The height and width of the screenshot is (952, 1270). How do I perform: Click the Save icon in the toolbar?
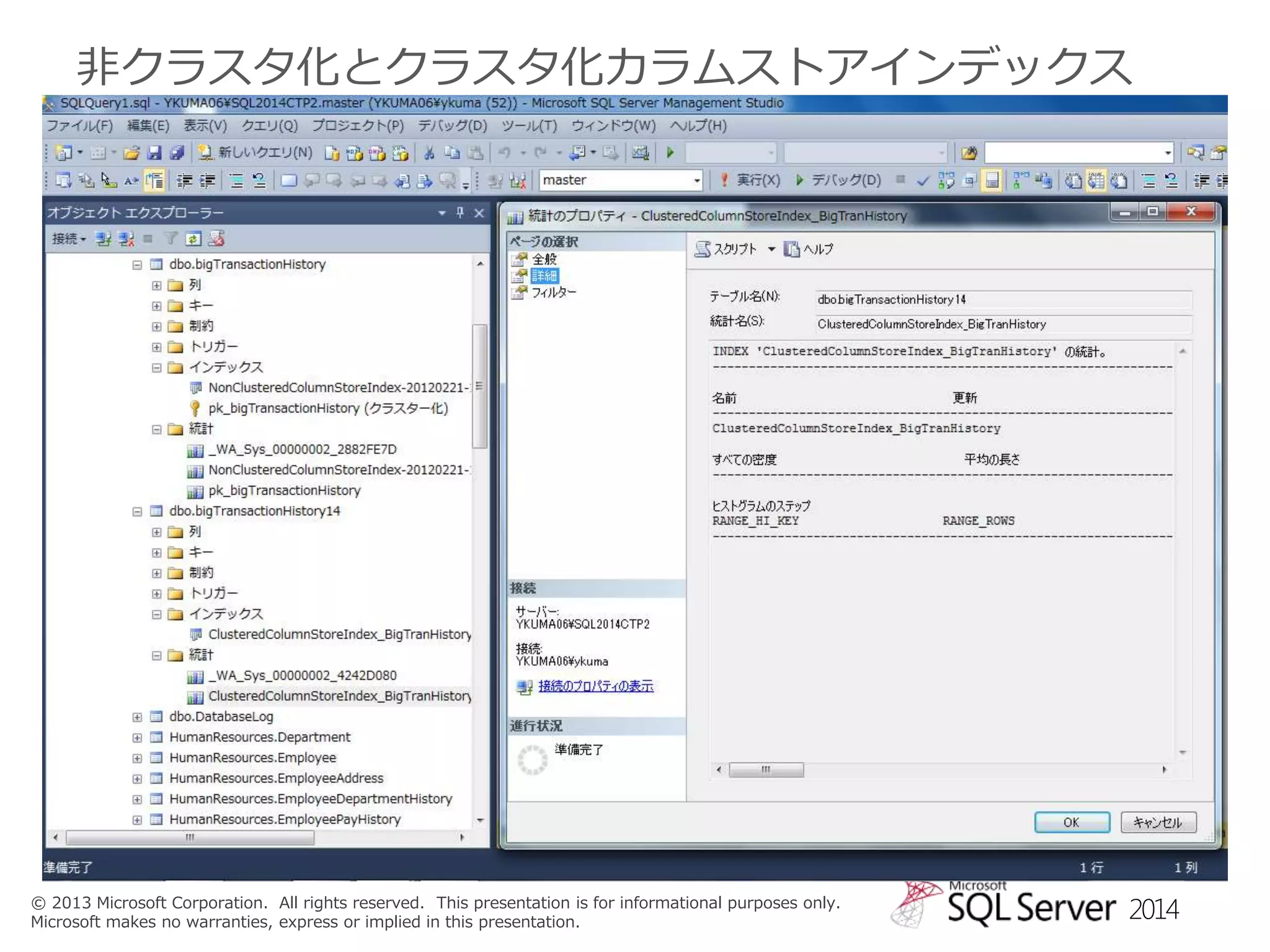pos(154,152)
